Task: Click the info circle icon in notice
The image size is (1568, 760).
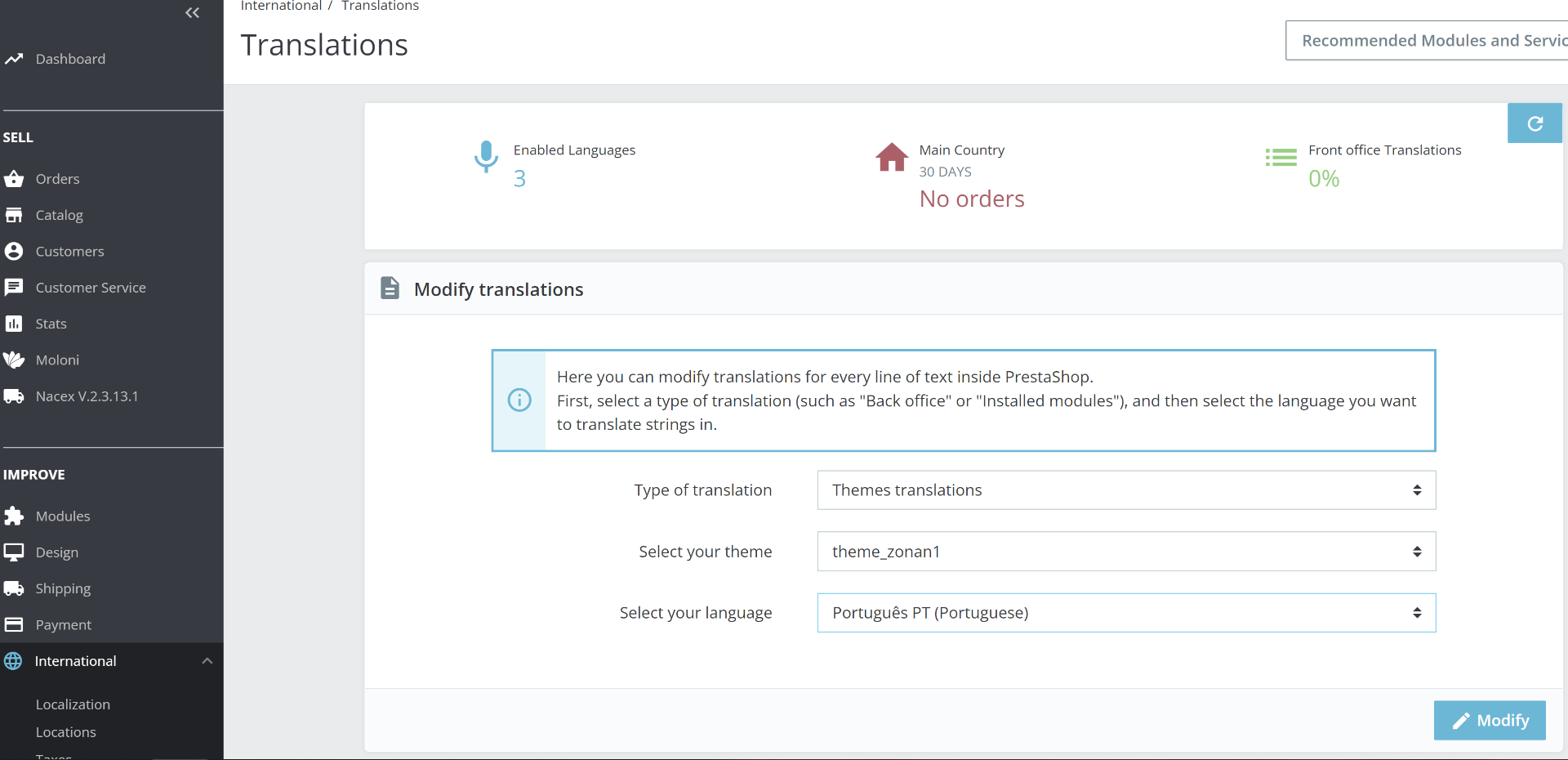Action: coord(519,400)
